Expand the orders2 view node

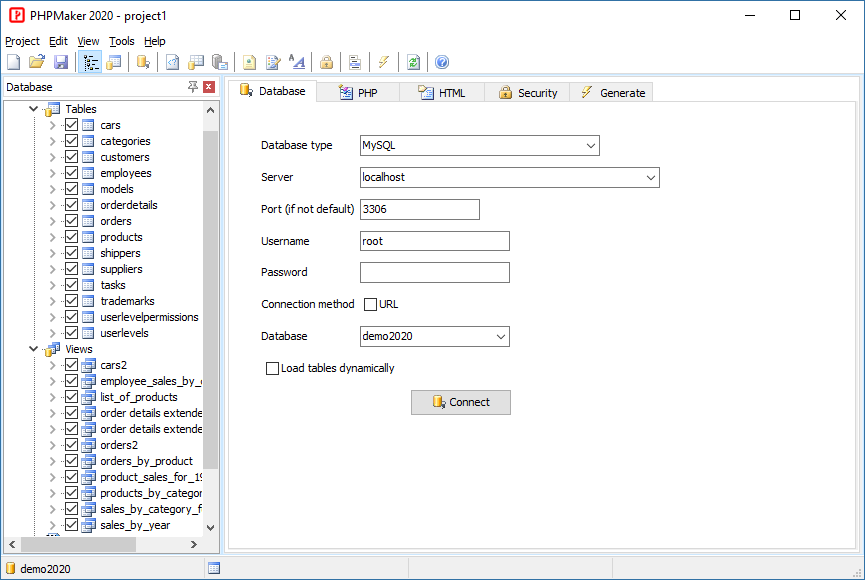[x=52, y=445]
